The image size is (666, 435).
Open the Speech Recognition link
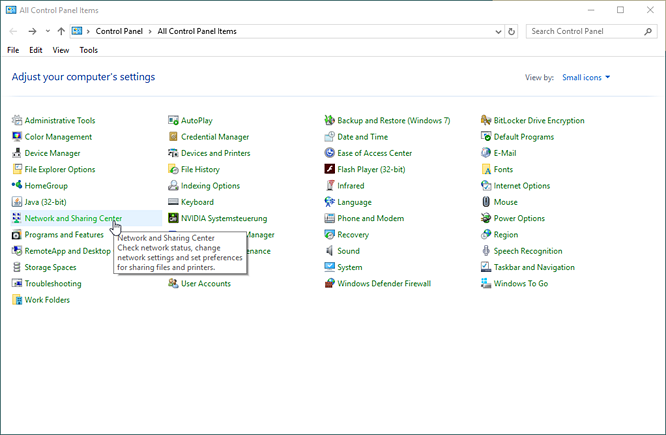(528, 251)
